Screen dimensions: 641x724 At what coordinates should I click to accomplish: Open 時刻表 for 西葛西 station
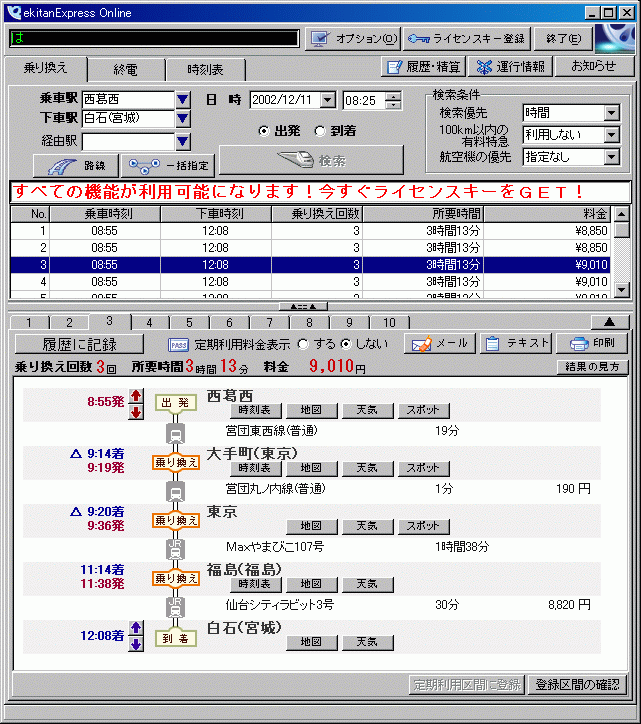(x=256, y=410)
